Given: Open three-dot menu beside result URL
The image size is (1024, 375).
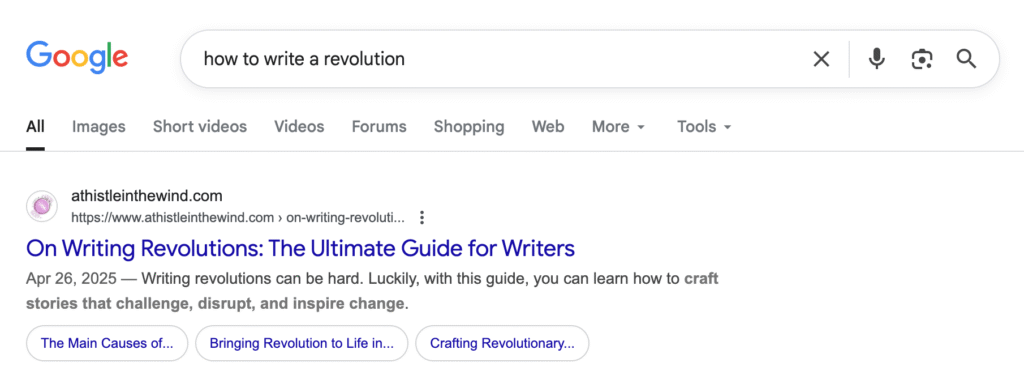Looking at the screenshot, I should (422, 217).
